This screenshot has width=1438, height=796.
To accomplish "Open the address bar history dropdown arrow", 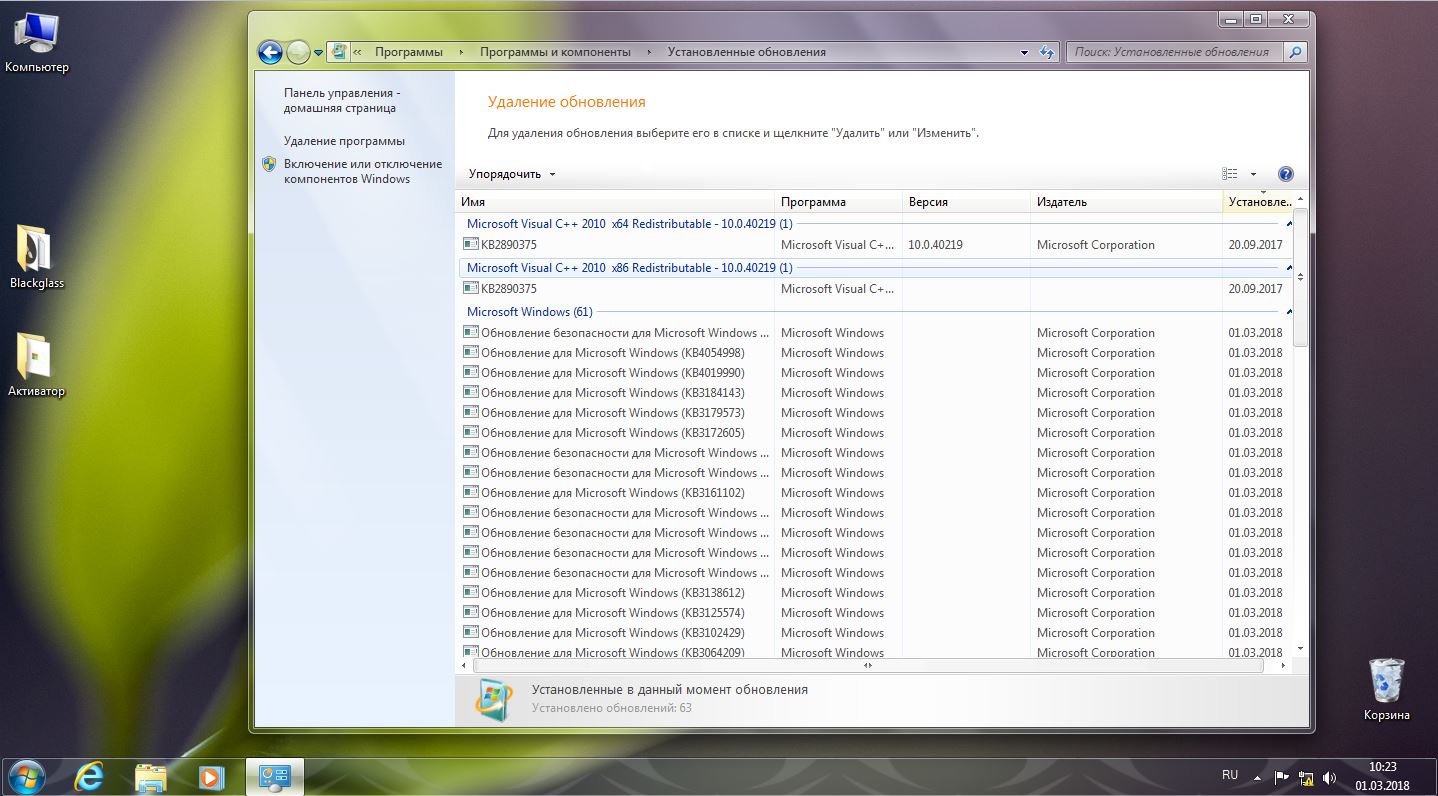I will coord(1024,53).
